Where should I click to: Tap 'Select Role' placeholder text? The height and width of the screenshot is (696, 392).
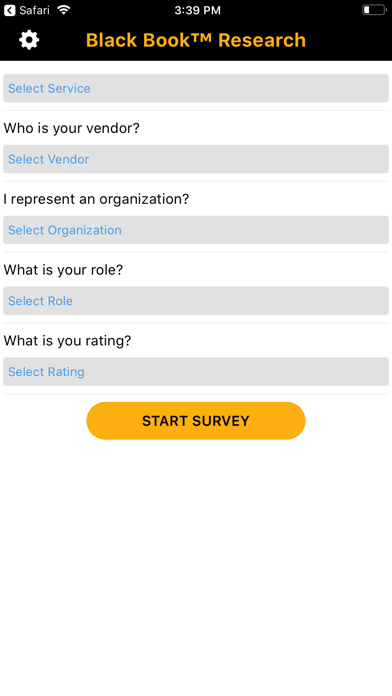40,301
